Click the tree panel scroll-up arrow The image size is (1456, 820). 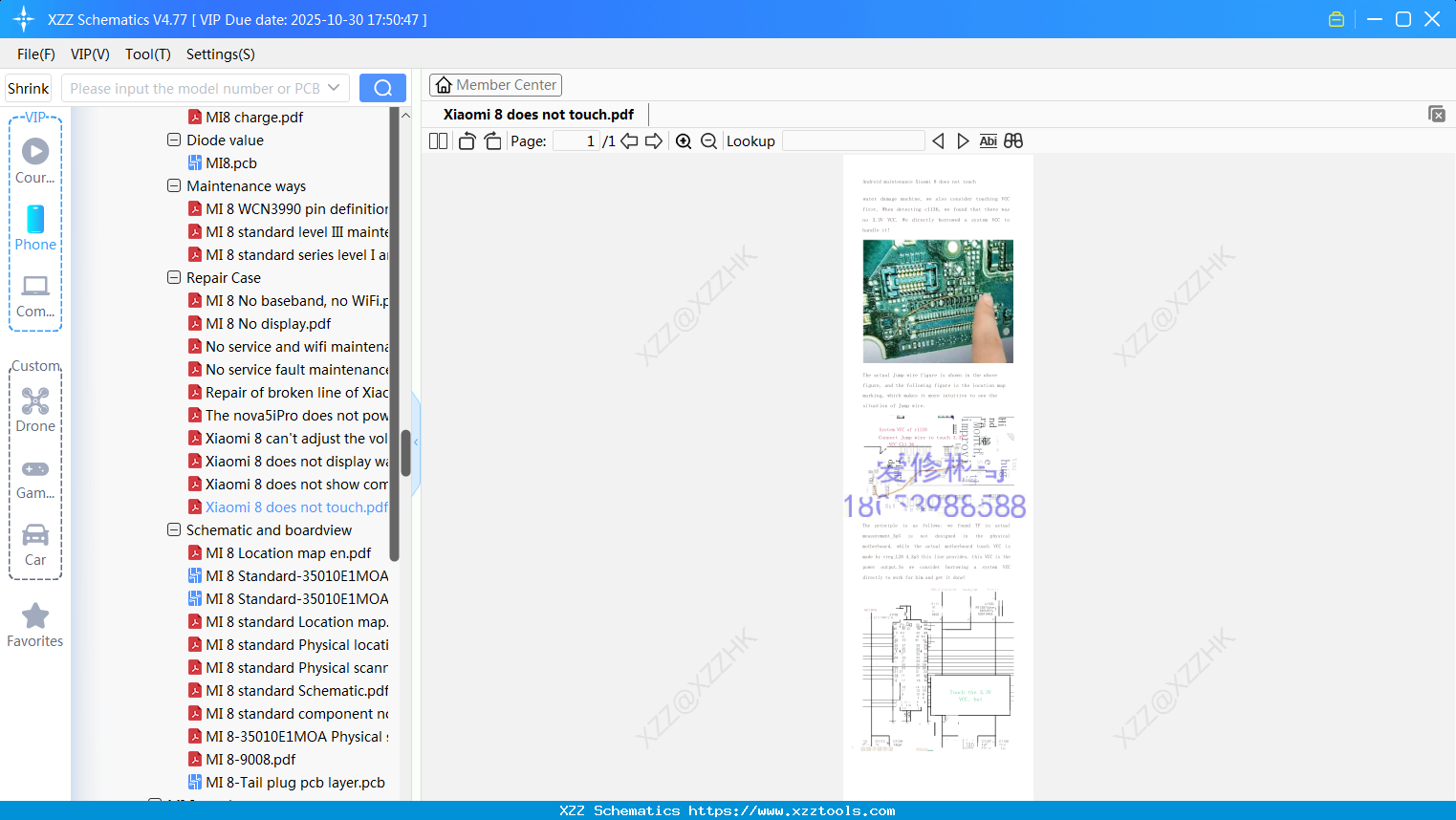[x=405, y=116]
